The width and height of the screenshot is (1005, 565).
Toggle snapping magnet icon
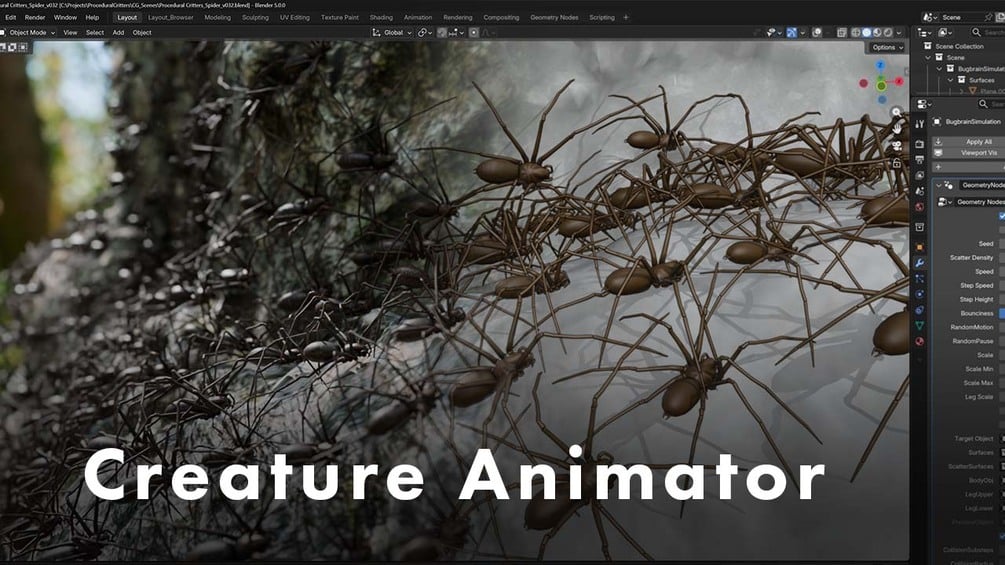pos(442,32)
